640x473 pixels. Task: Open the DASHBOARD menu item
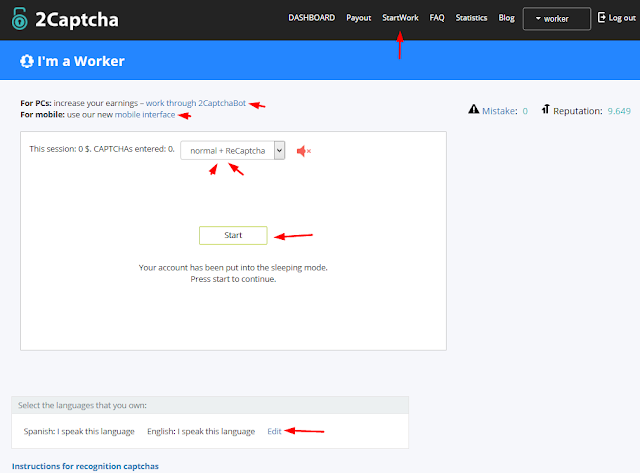pos(311,18)
